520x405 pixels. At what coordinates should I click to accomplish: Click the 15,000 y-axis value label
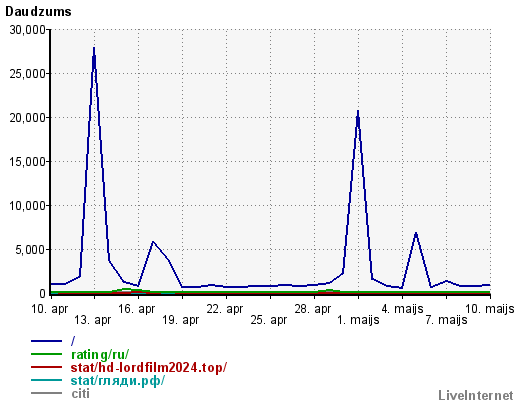27,162
